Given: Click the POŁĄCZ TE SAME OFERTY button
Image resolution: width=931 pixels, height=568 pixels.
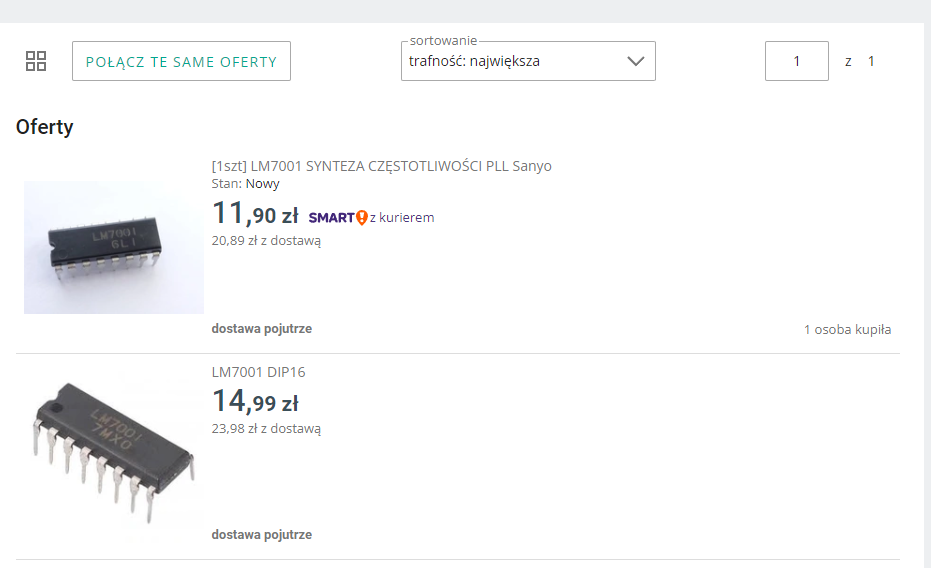Looking at the screenshot, I should pos(181,61).
